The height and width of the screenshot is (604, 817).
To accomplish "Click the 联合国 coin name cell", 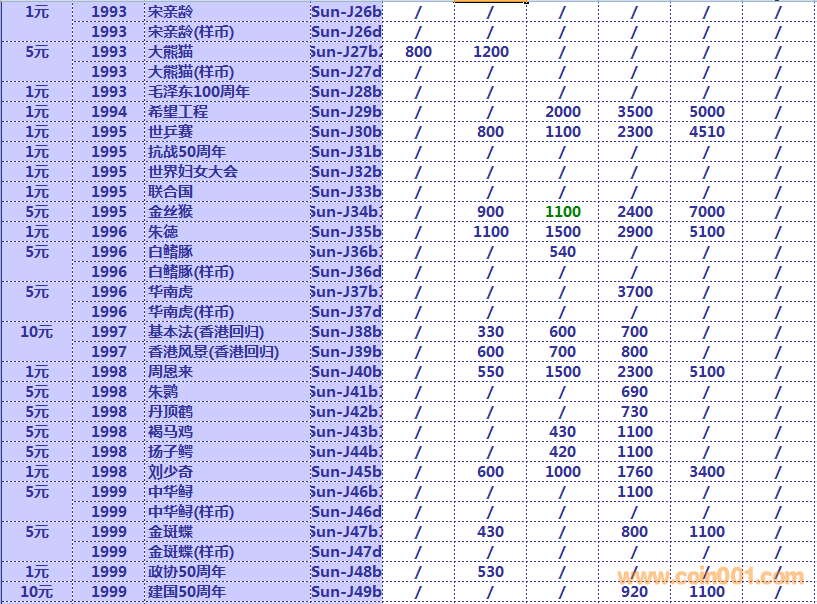I will pyautogui.click(x=171, y=192).
